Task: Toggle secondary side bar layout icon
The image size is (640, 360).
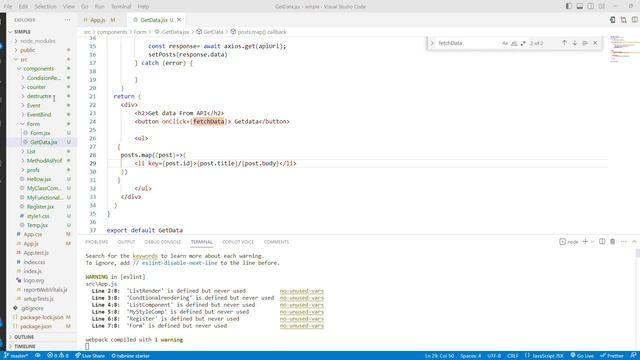Action: 591,6
